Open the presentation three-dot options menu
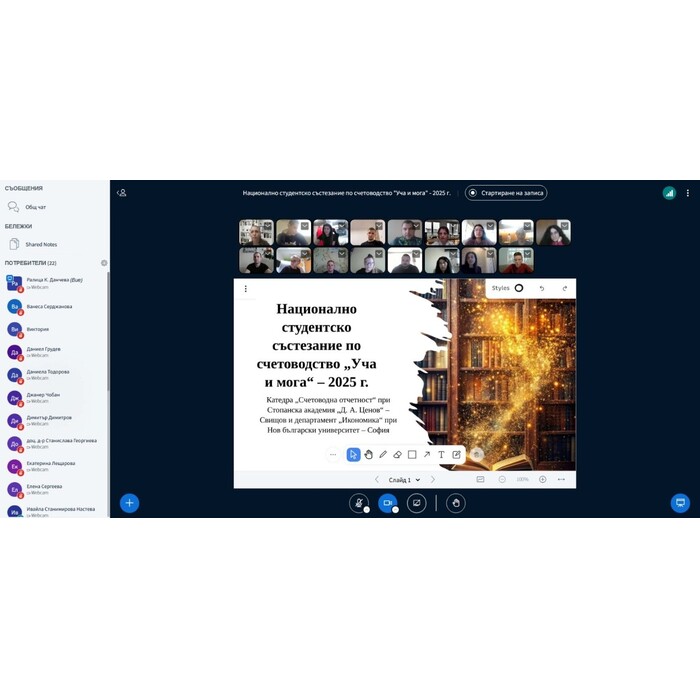 pos(246,289)
